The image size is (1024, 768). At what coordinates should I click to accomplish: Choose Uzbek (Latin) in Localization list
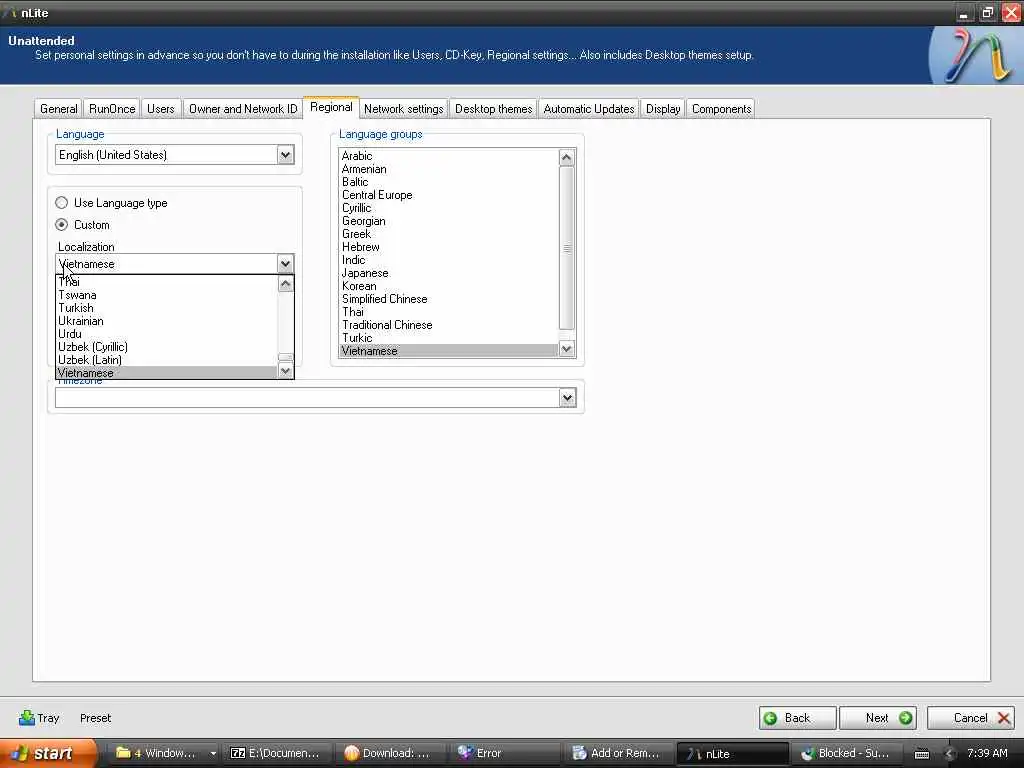point(167,360)
